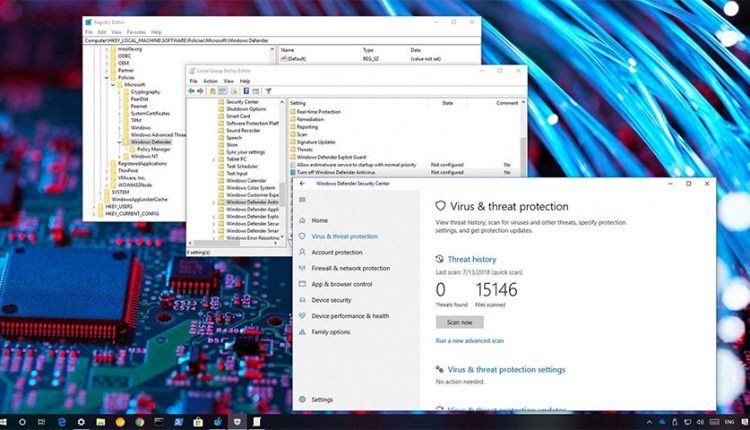Click the App & browser control window icon
The height and width of the screenshot is (430, 750).
point(302,284)
